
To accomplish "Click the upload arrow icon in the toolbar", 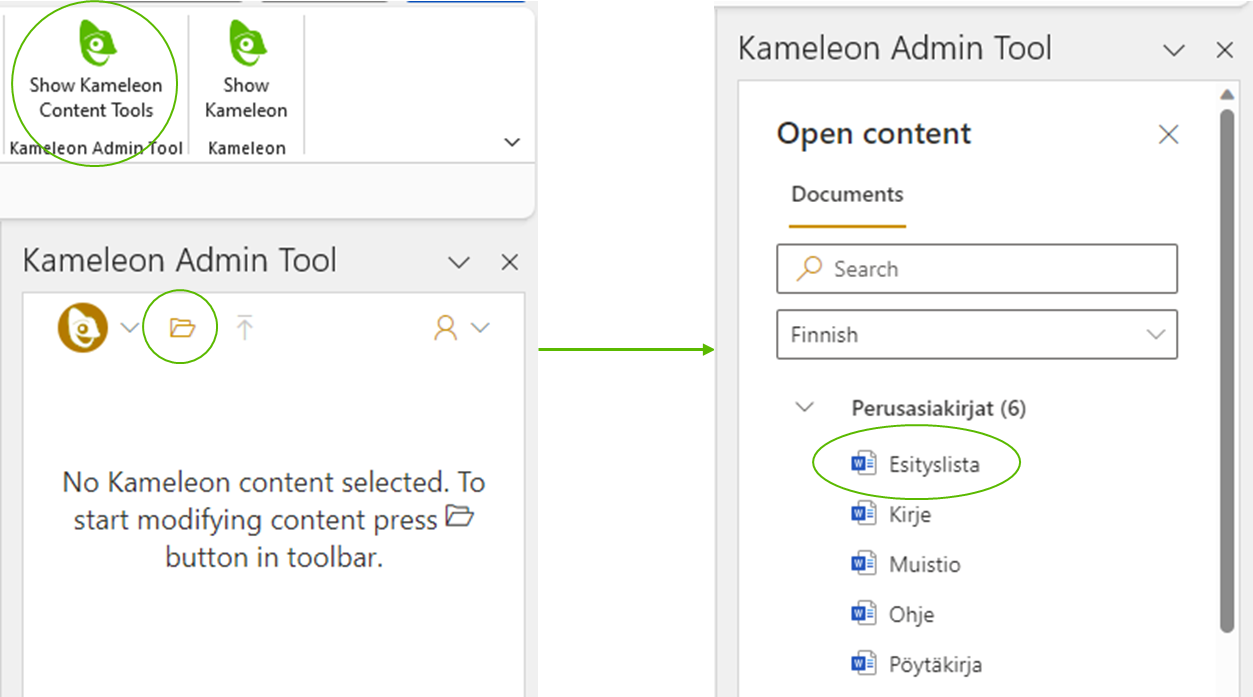I will coord(245,327).
